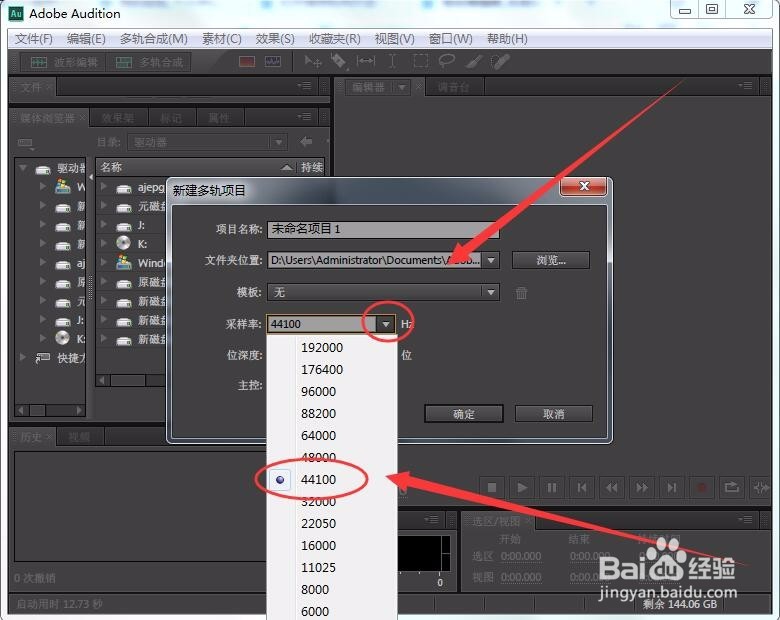Select the Paintbrush Selection tool
This screenshot has width=780, height=620.
[x=474, y=62]
